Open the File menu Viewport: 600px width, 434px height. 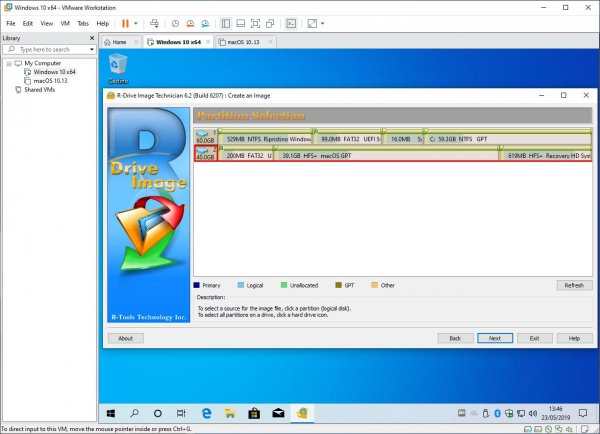pyautogui.click(x=11, y=24)
